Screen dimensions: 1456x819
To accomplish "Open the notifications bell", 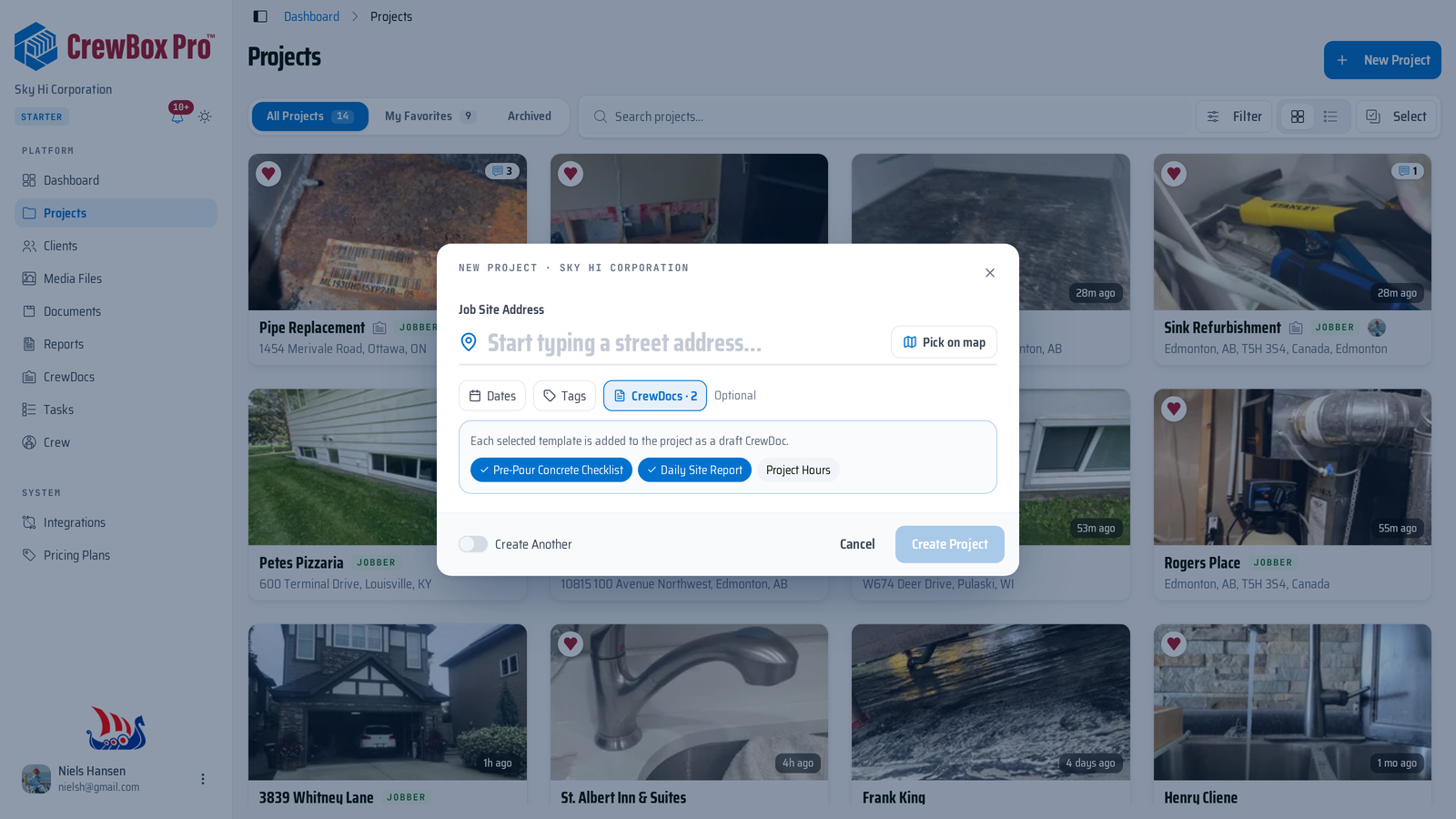I will click(177, 116).
